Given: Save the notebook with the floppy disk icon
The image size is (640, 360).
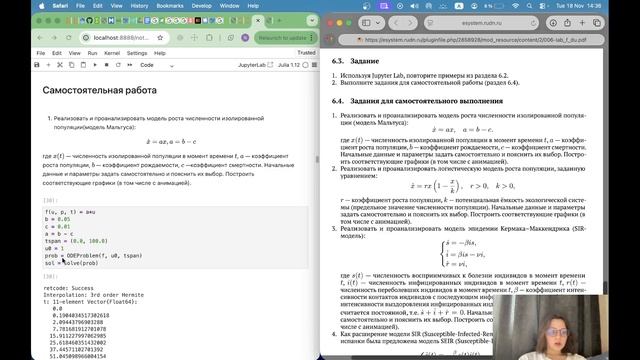Looking at the screenshot, I should [x=37, y=65].
